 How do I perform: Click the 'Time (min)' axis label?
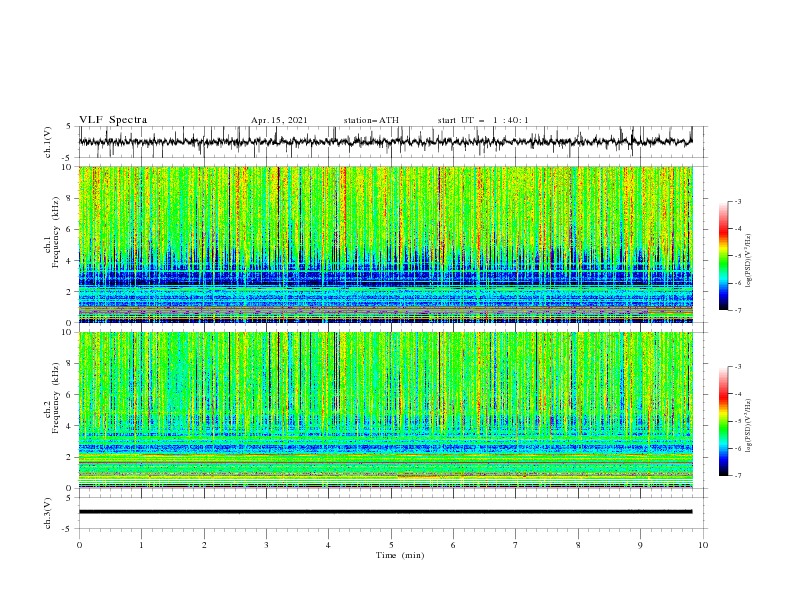[x=400, y=555]
